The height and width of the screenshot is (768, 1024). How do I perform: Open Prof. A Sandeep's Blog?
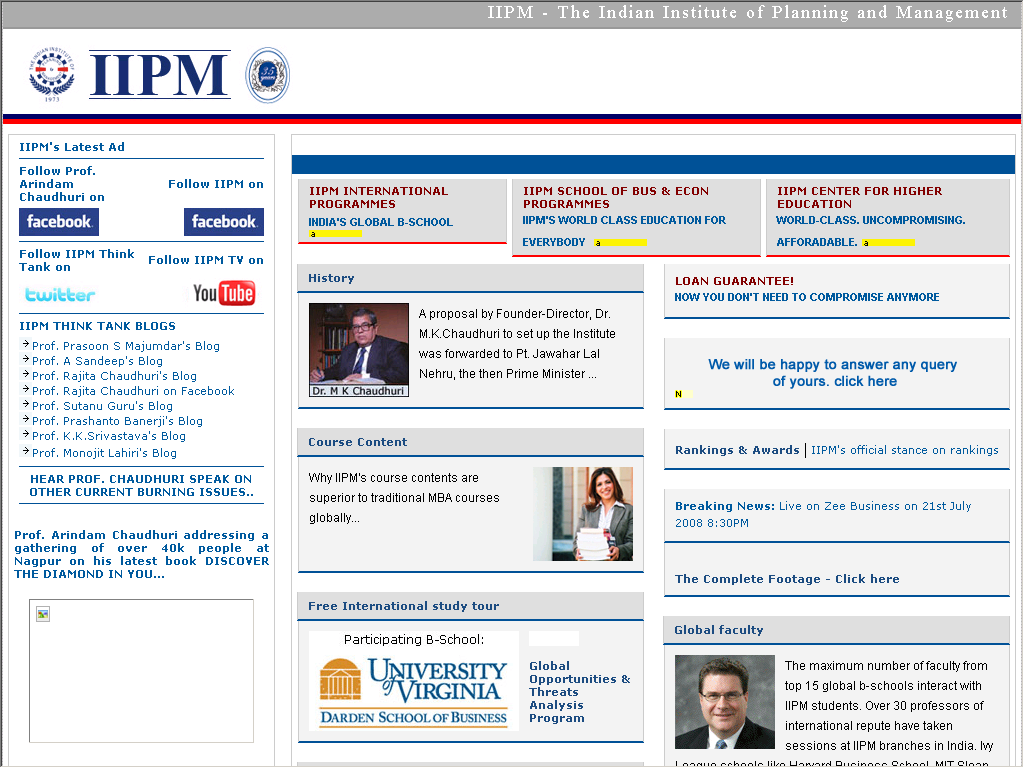[97, 361]
